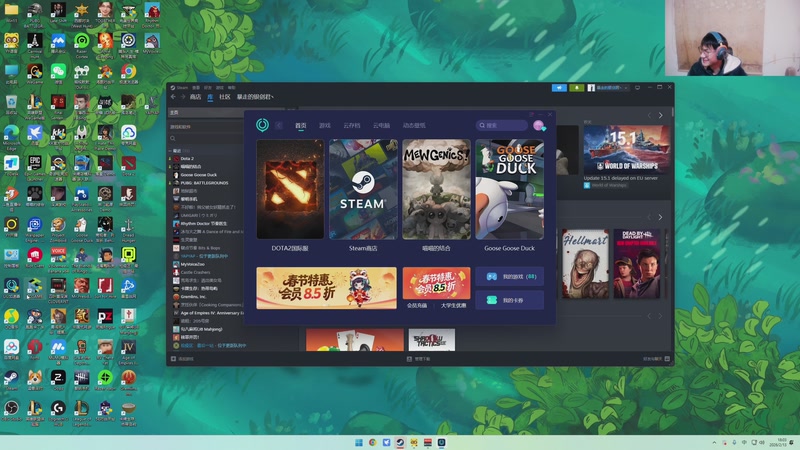Open 管理下载 in the Steam bottom bar

pos(418,359)
